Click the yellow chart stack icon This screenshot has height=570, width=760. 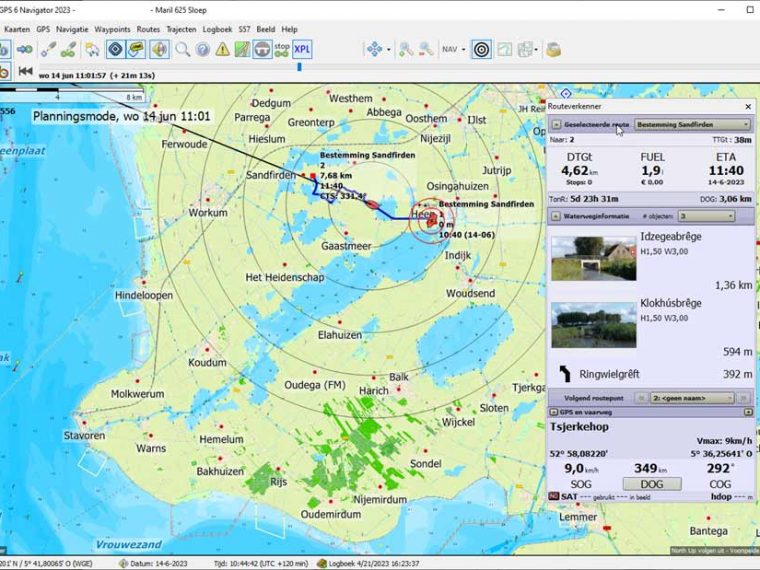(553, 49)
